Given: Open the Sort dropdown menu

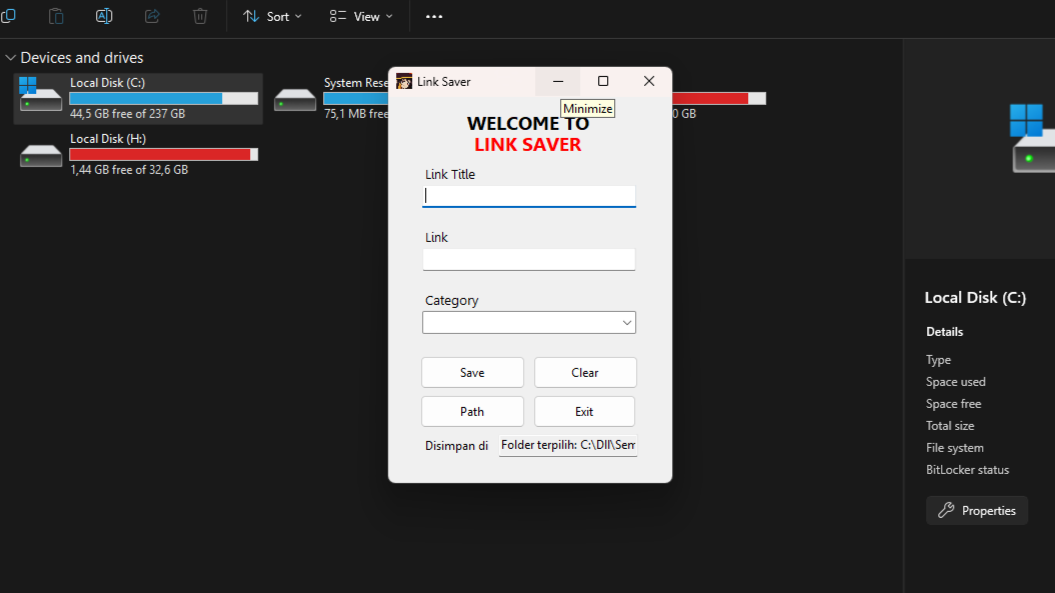Looking at the screenshot, I should click(x=272, y=16).
